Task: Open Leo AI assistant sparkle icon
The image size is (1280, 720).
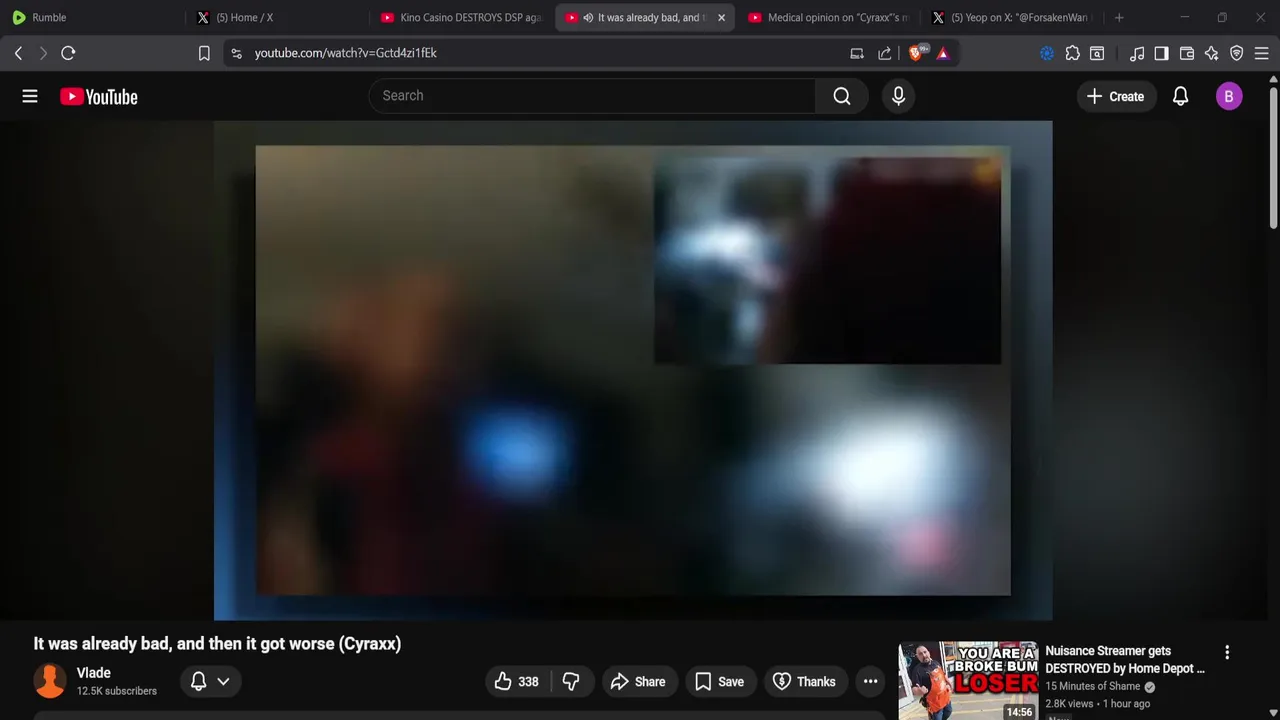Action: (x=1211, y=53)
